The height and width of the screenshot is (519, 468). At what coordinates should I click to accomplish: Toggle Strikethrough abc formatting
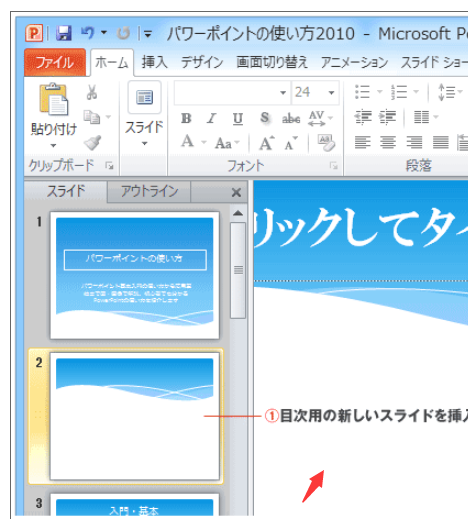point(291,118)
